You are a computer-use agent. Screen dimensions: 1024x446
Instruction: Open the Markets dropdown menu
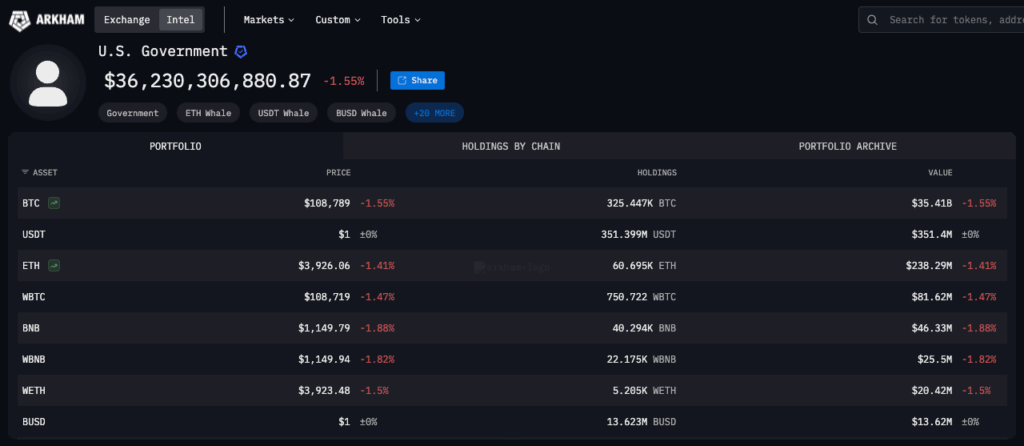(x=269, y=20)
